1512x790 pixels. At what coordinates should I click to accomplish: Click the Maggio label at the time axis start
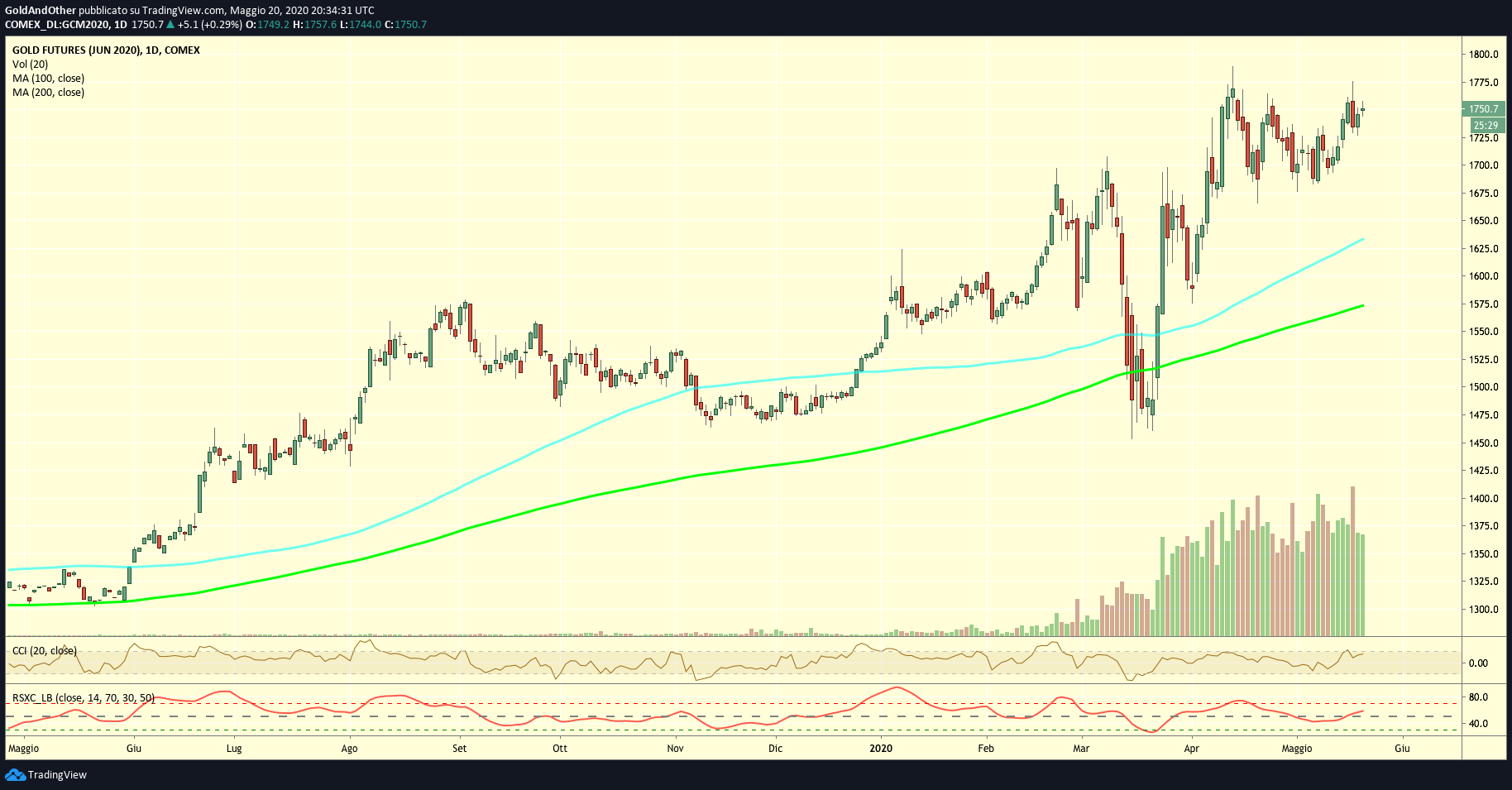(23, 749)
